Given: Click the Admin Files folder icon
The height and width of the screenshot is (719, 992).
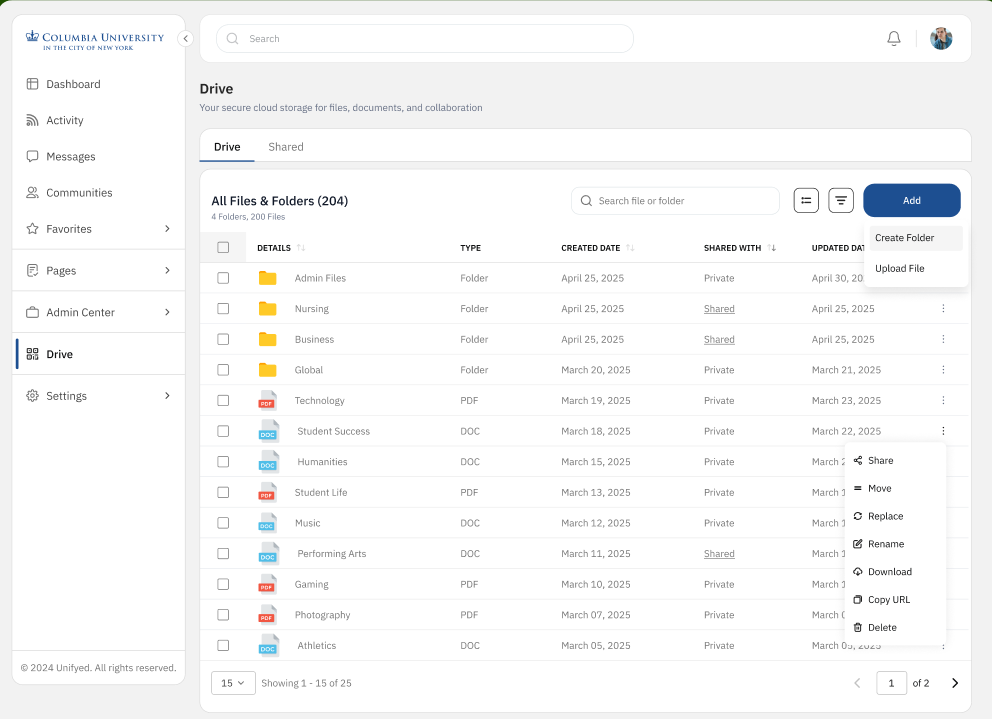Looking at the screenshot, I should tap(267, 278).
